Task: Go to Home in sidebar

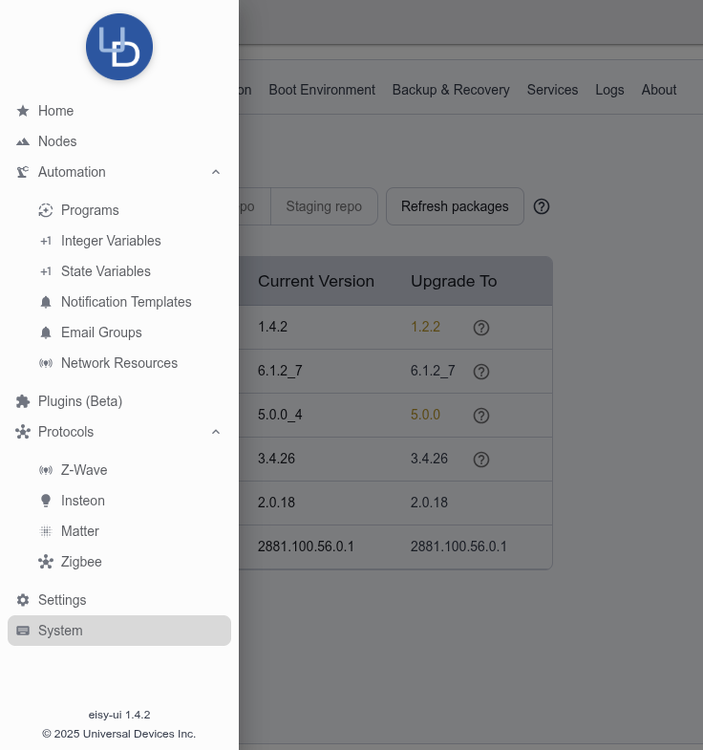Action: click(119, 111)
